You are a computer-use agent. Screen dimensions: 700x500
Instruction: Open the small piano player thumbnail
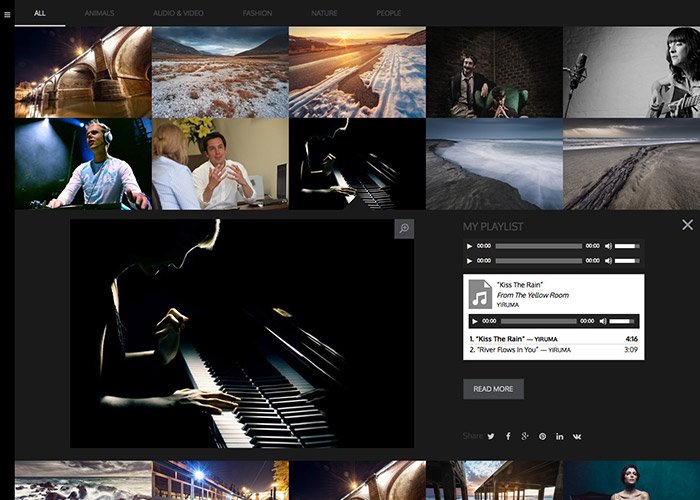click(x=357, y=164)
